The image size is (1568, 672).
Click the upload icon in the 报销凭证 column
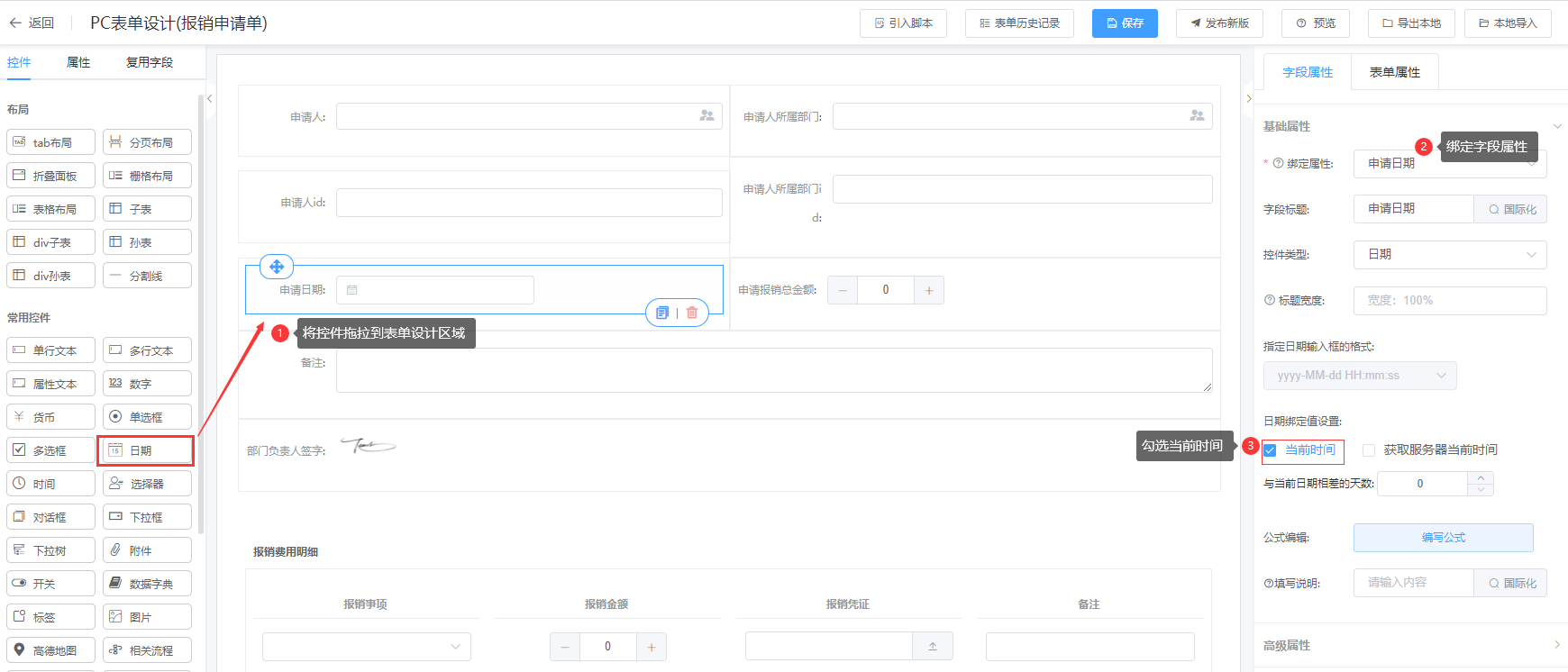click(933, 646)
